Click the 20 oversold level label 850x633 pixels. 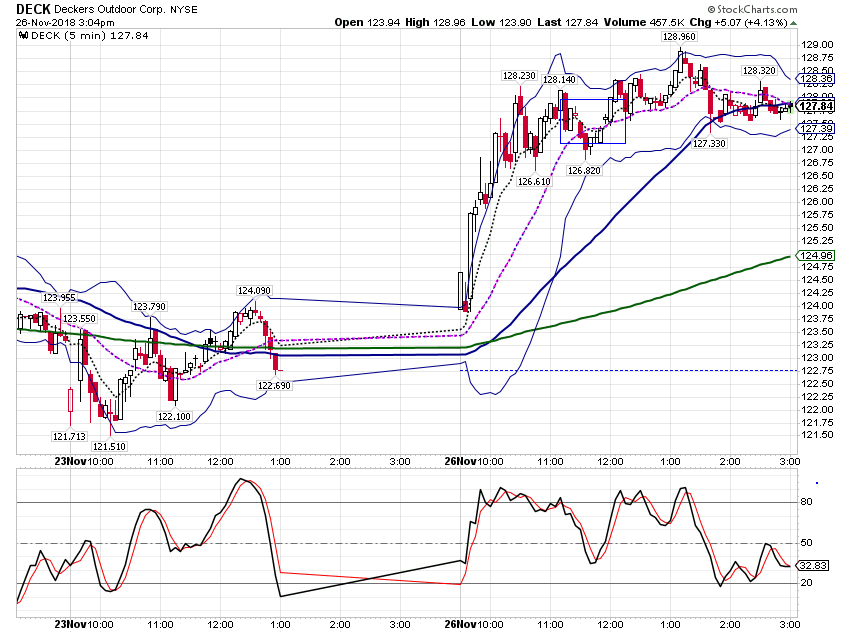pos(807,583)
